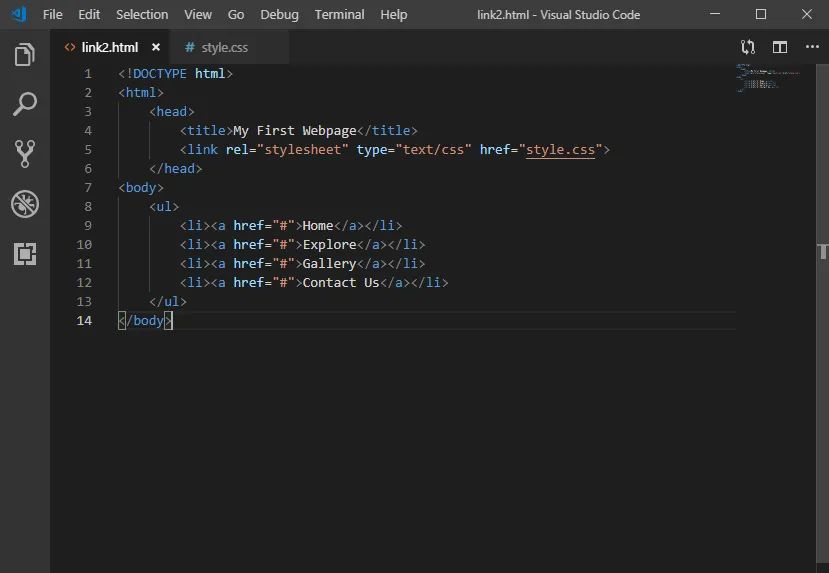This screenshot has width=829, height=573.
Task: Click line number 5 in gutter
Action: [x=88, y=150]
